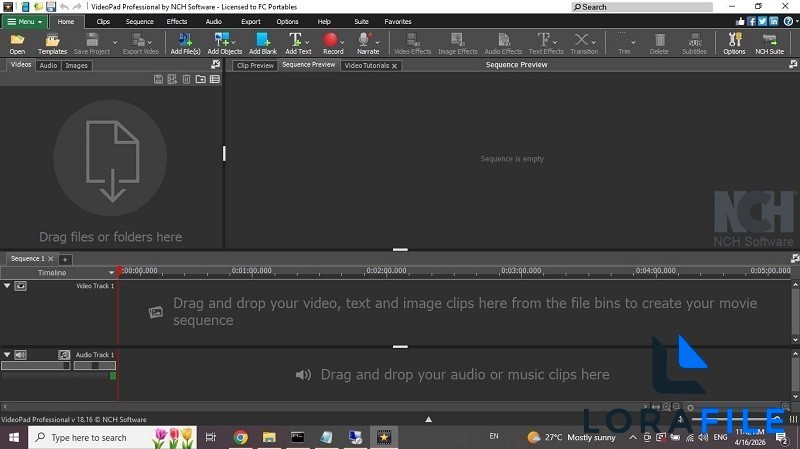Add a new sequence with the plus button
Screen dimensions: 800x449
point(65,259)
